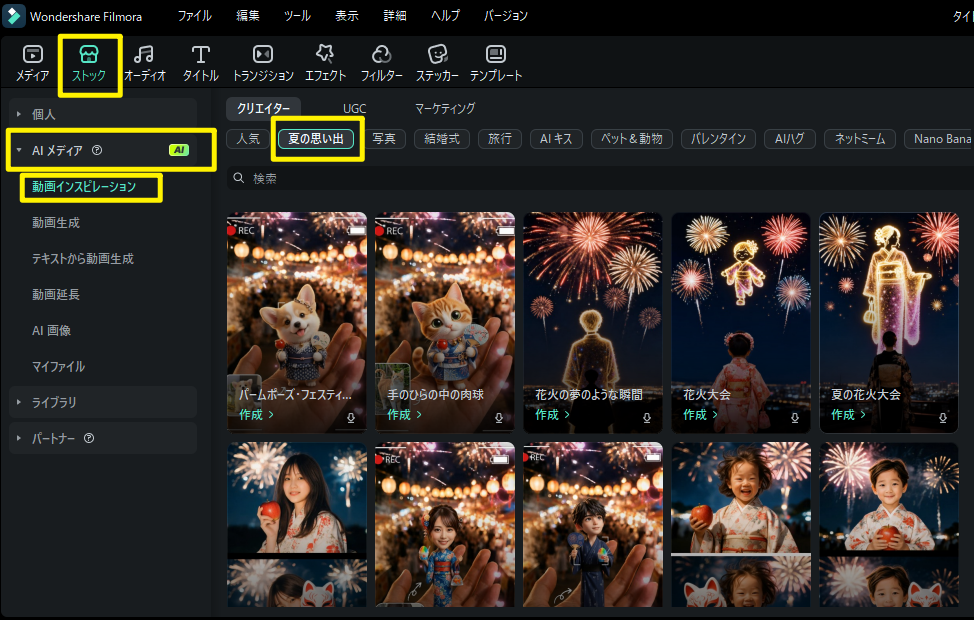Viewport: 974px width, 620px height.
Task: Download the 花火の夢のような瞬間 template
Action: coord(647,418)
